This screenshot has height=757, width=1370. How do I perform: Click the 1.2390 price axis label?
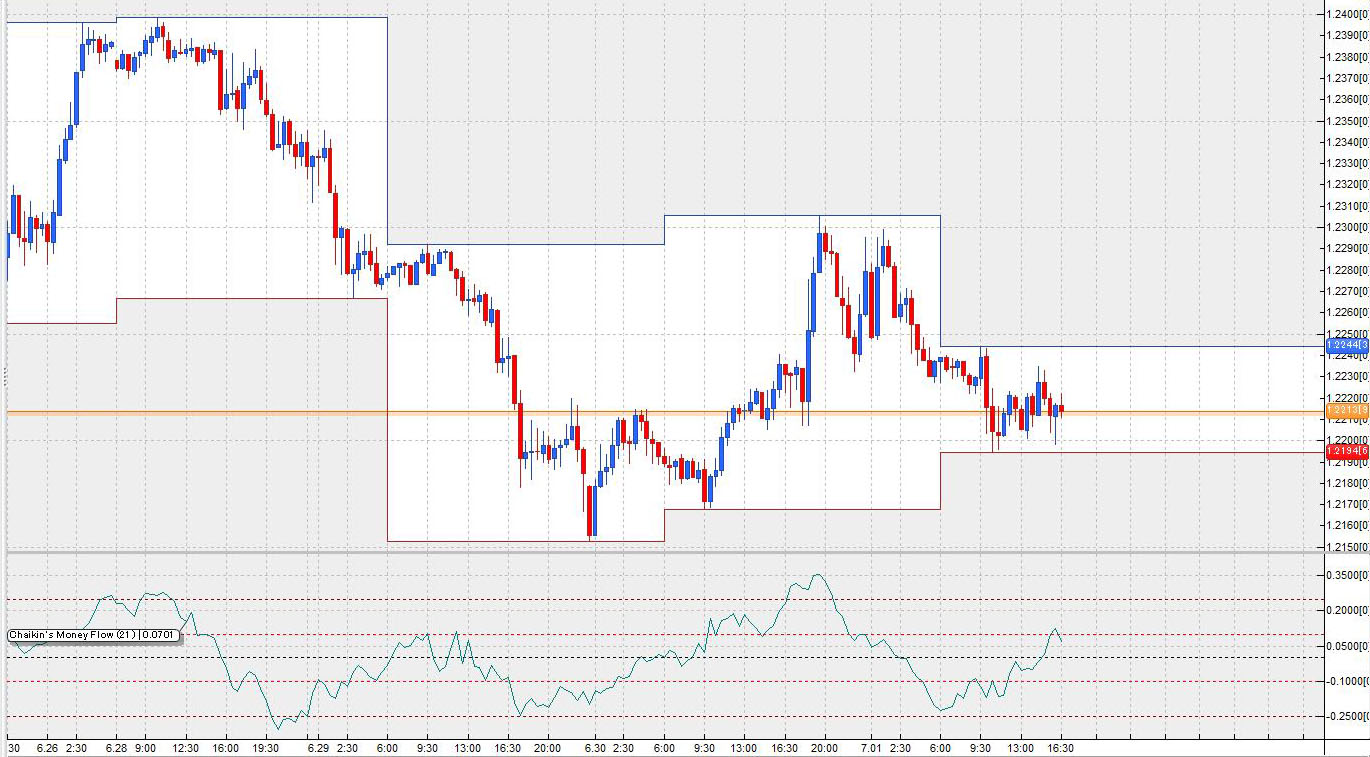point(1348,35)
